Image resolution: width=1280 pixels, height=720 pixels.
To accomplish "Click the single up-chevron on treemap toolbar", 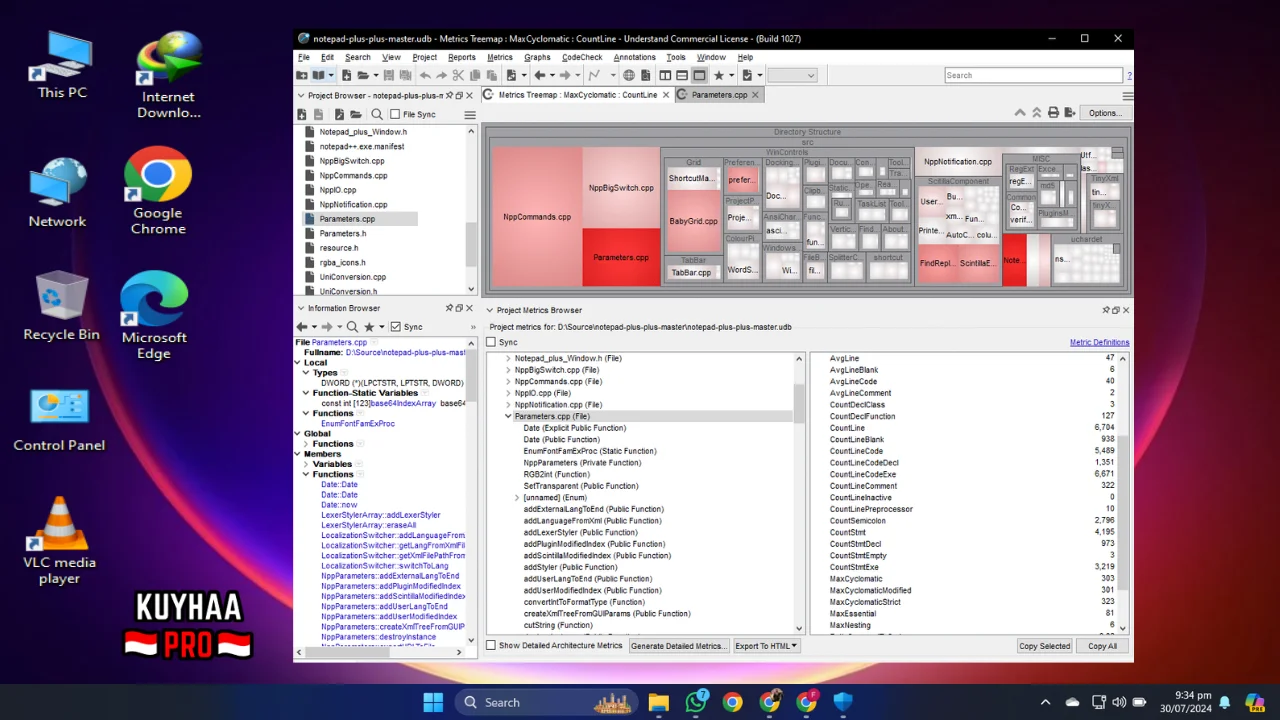I will (1020, 113).
